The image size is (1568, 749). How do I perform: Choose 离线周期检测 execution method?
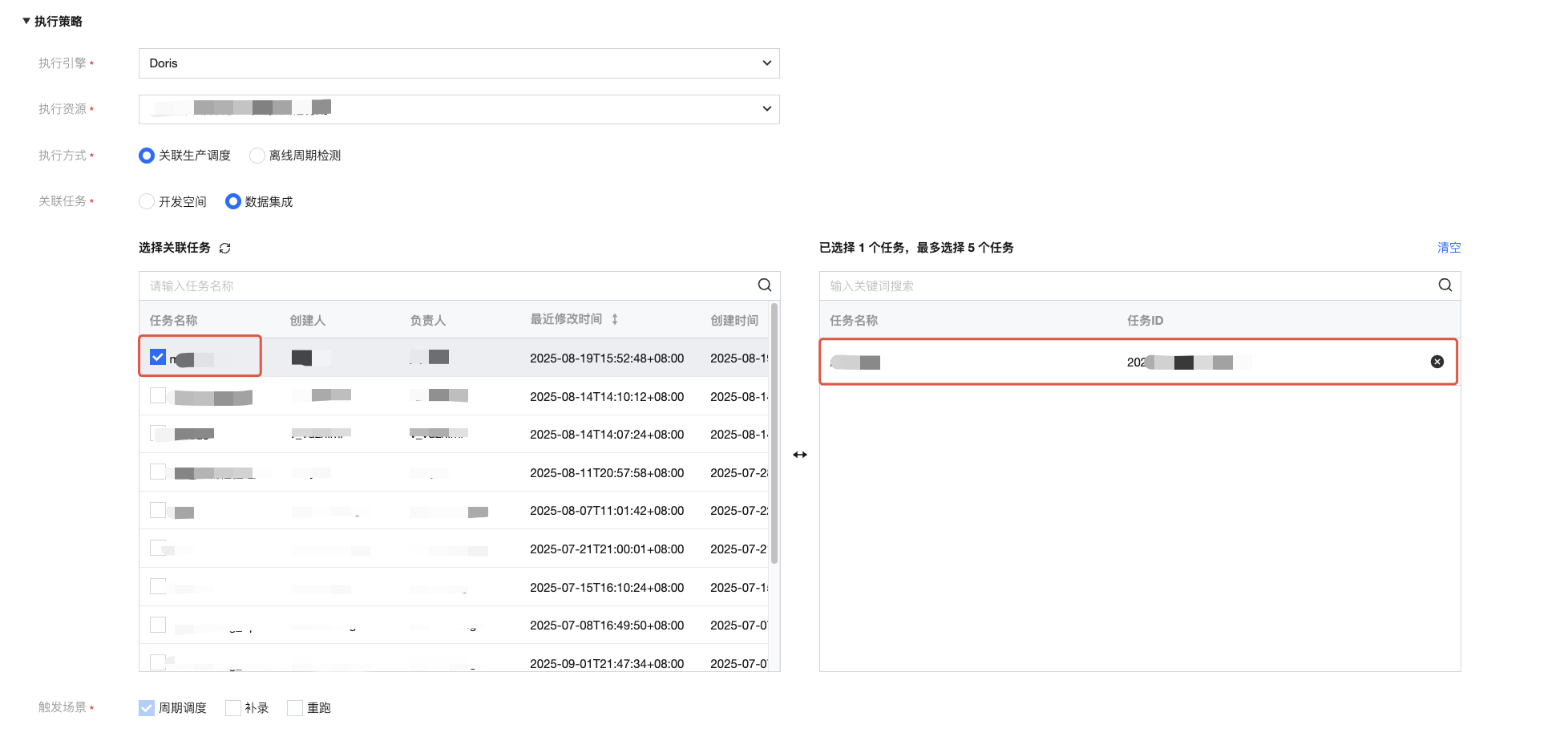click(x=257, y=156)
